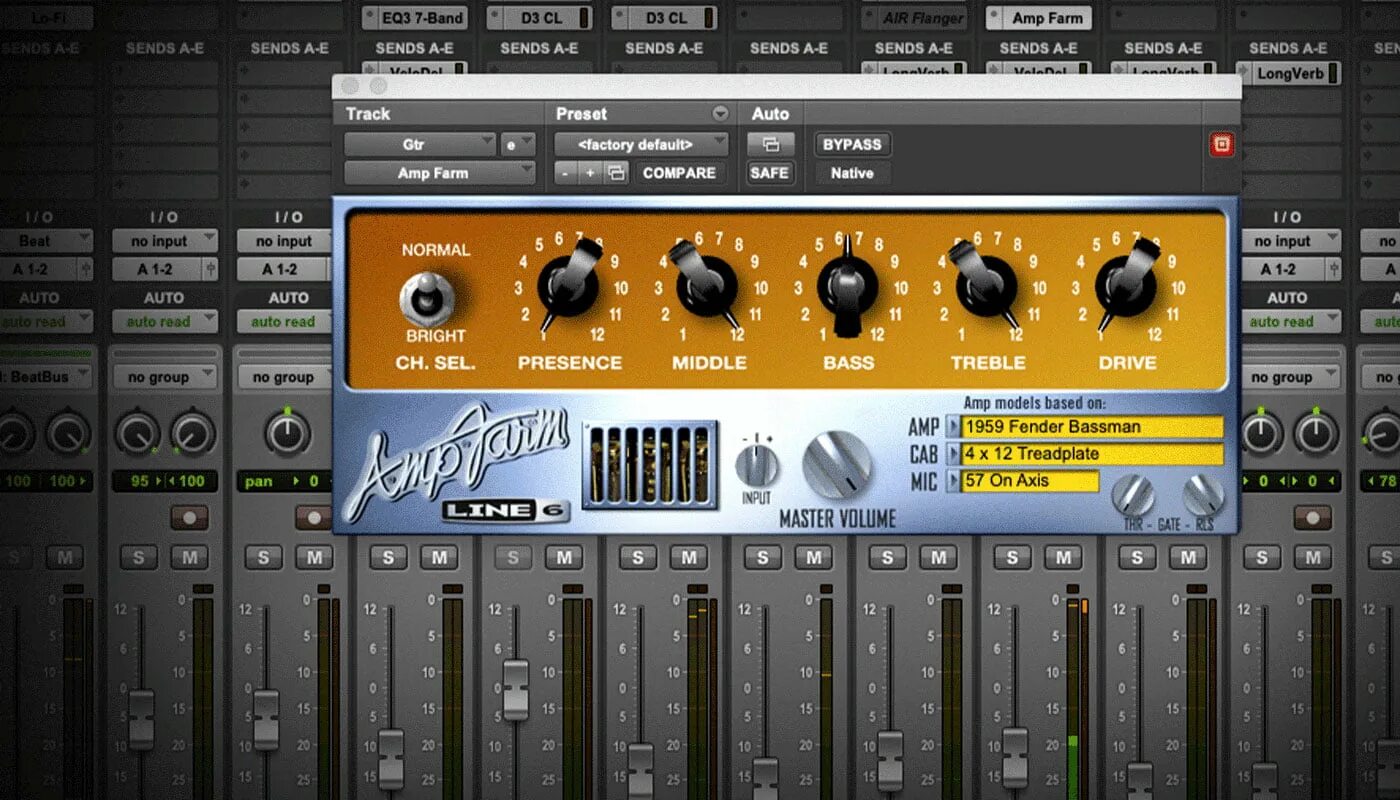Click the Master Volume knob

click(838, 463)
